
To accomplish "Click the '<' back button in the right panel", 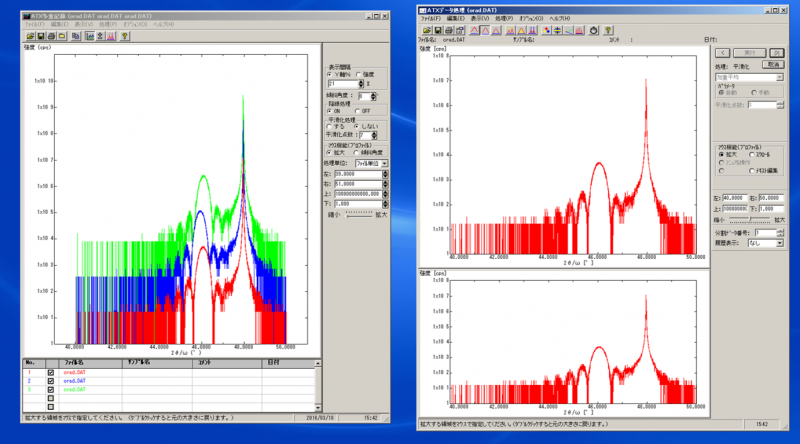I will point(721,52).
